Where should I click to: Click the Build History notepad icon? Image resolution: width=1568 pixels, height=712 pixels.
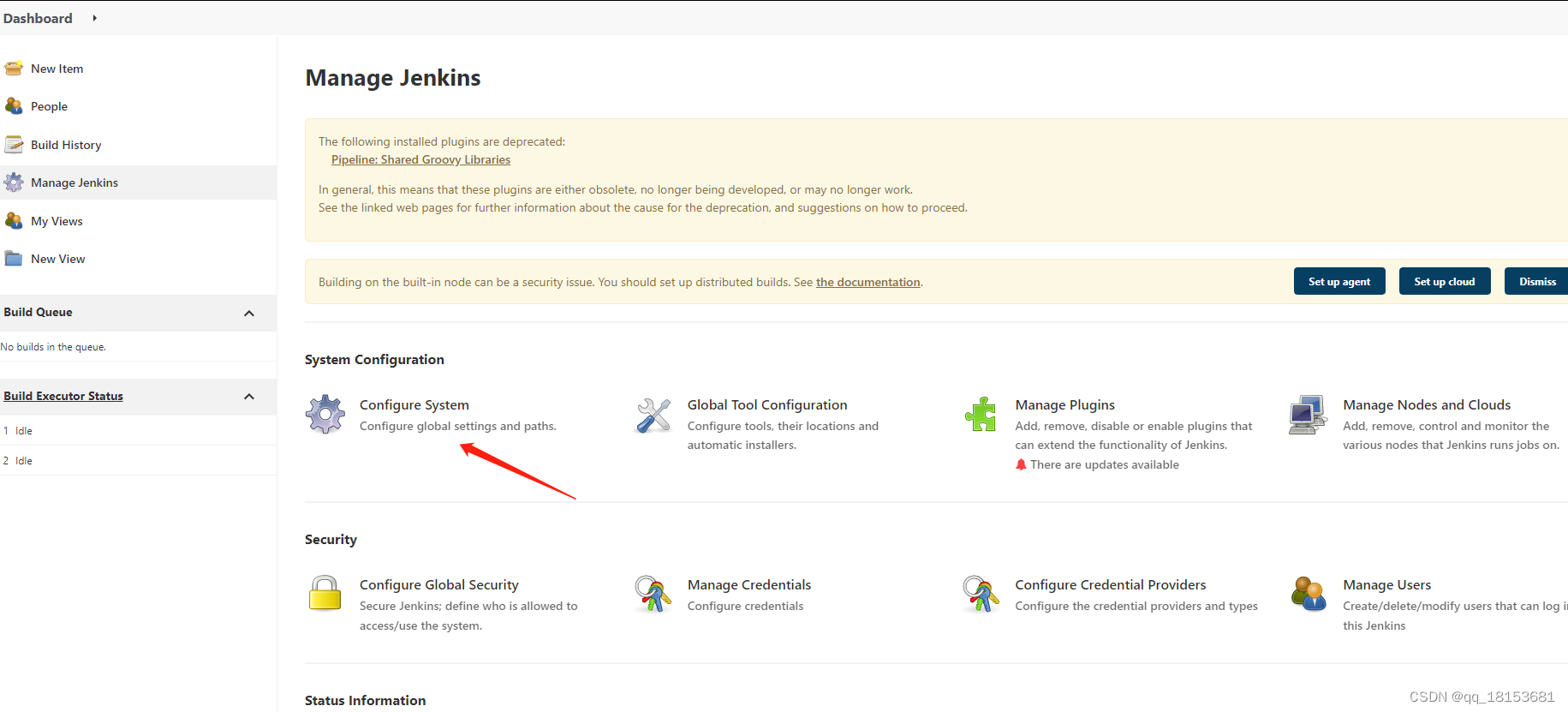pyautogui.click(x=14, y=145)
